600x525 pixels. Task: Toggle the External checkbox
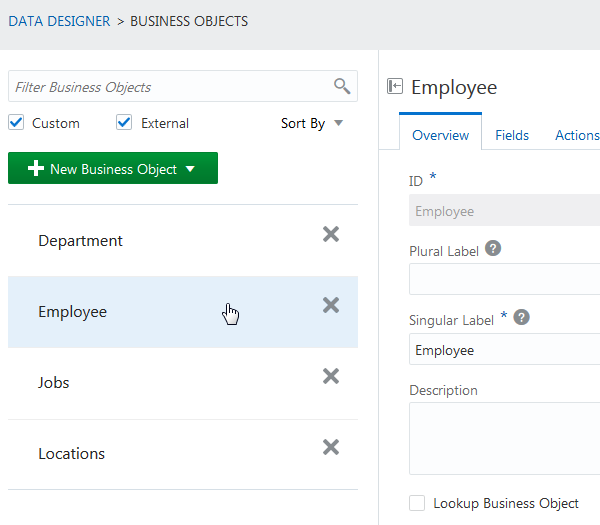(125, 123)
